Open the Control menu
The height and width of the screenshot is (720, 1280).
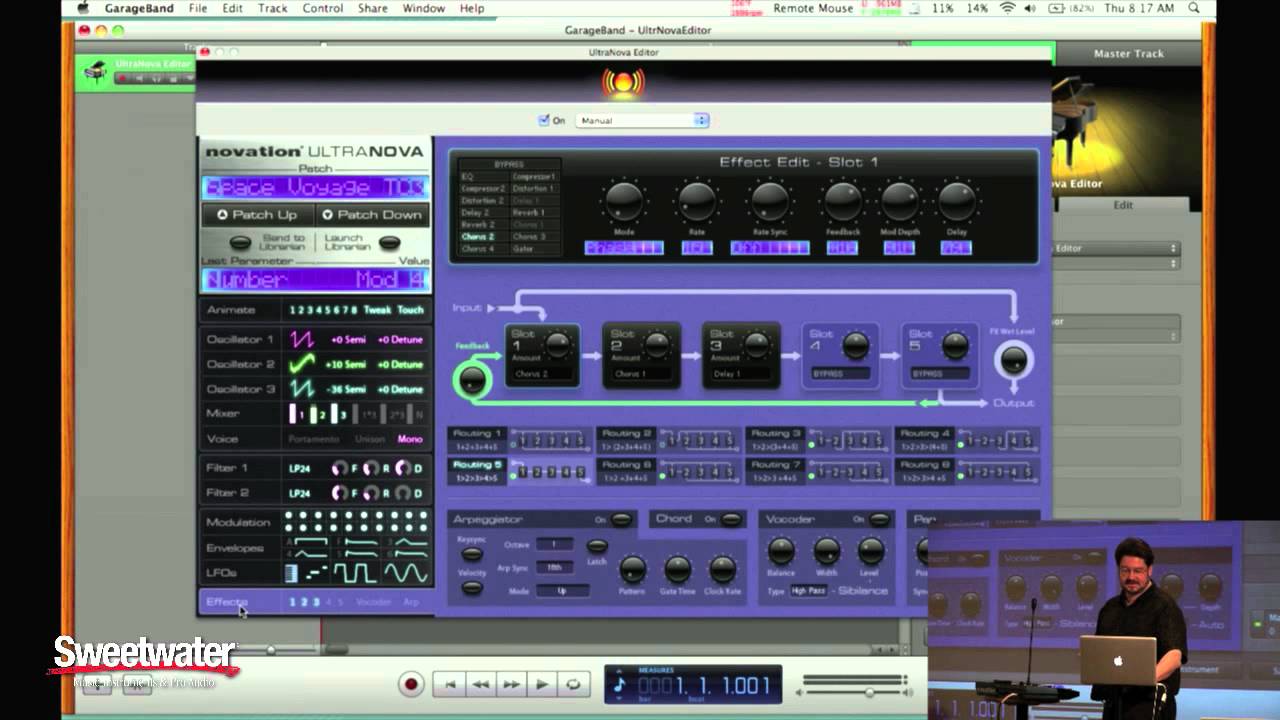point(323,8)
